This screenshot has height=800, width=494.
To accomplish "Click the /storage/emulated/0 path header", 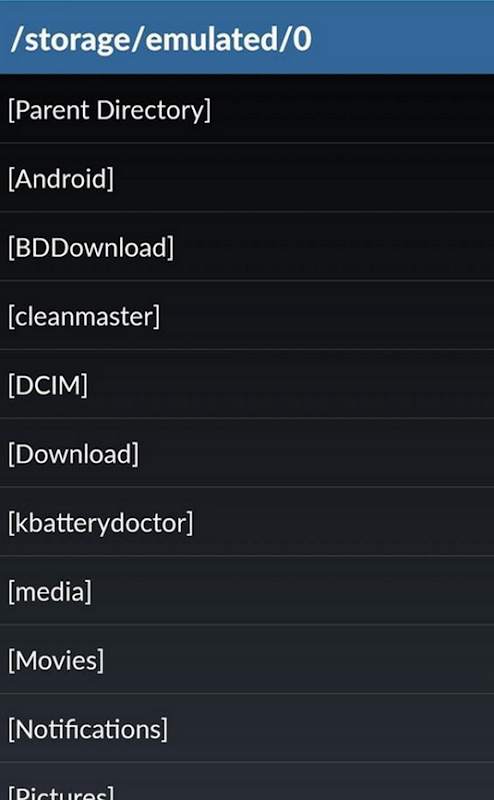I will [247, 38].
